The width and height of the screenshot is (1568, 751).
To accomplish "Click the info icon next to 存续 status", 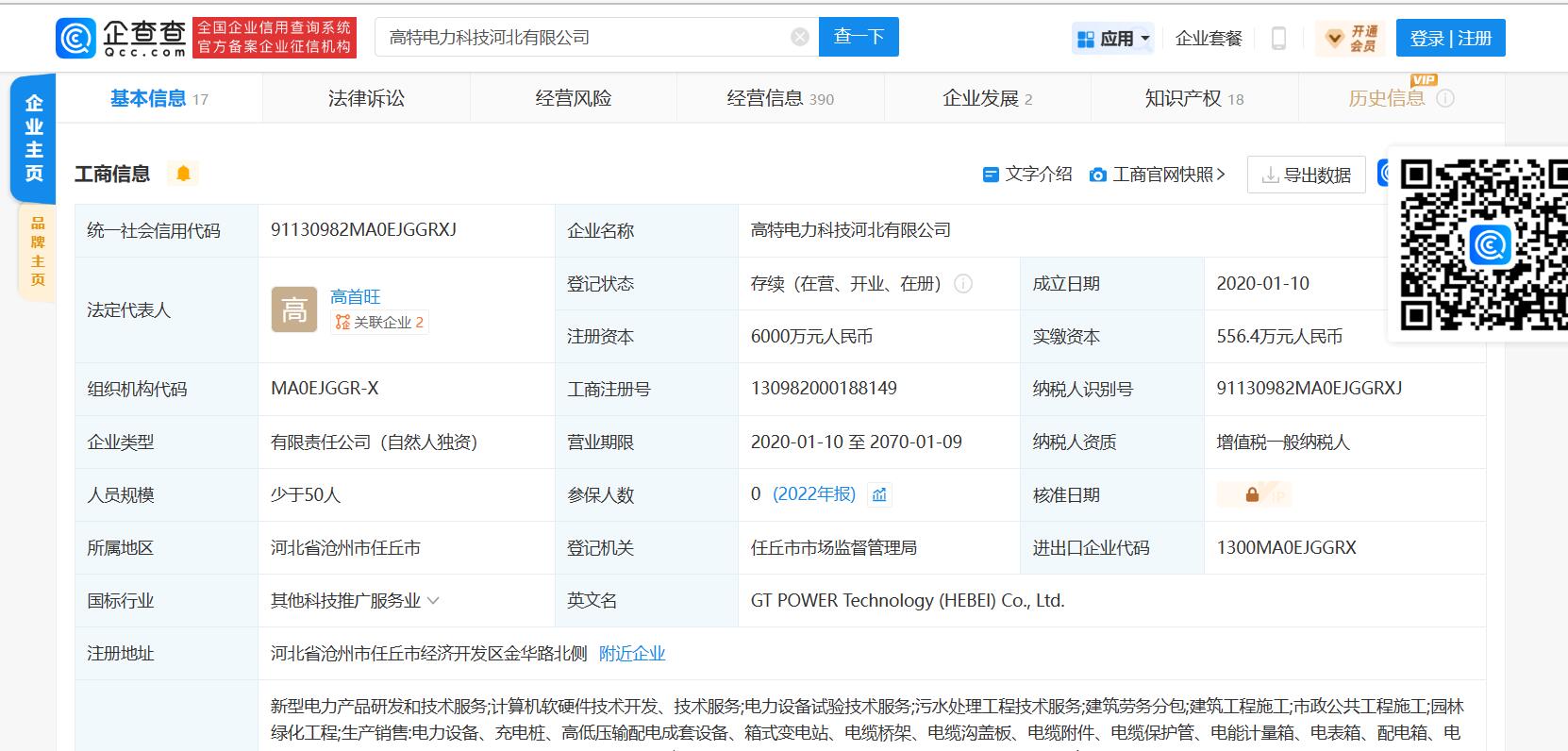I will 963,283.
